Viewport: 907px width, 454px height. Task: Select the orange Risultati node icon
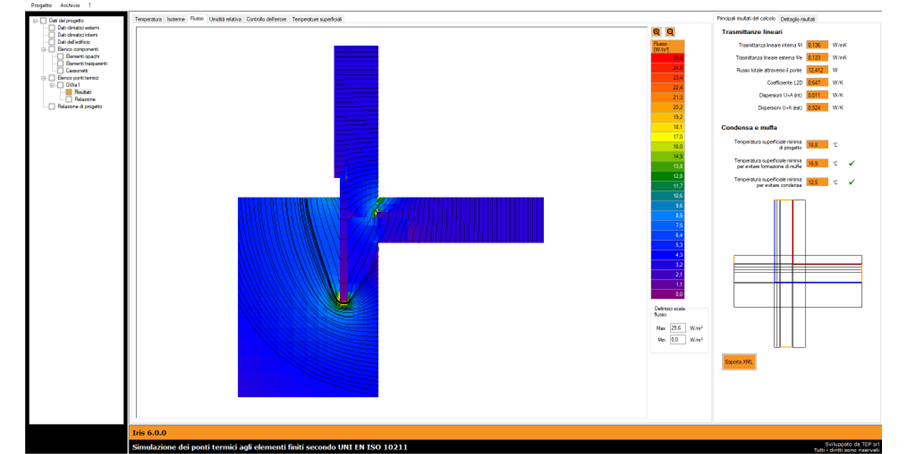click(x=69, y=92)
